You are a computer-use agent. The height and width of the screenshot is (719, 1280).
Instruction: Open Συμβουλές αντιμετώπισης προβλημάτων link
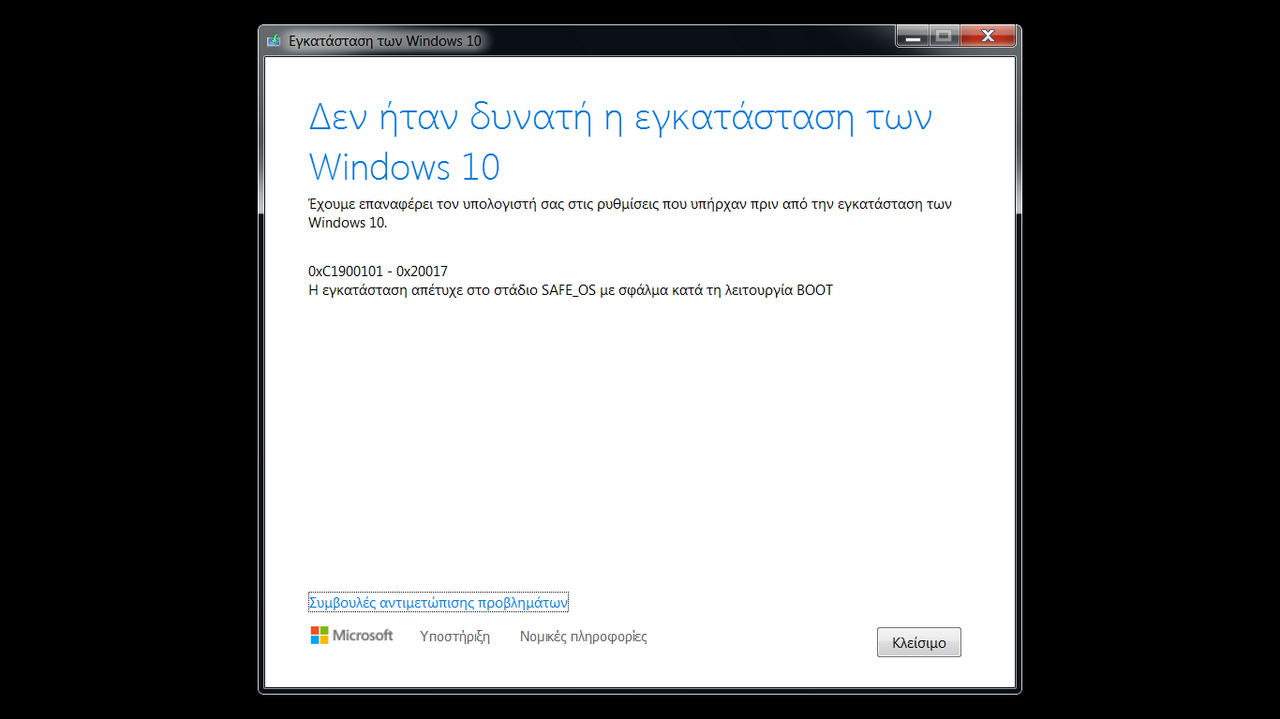438,603
